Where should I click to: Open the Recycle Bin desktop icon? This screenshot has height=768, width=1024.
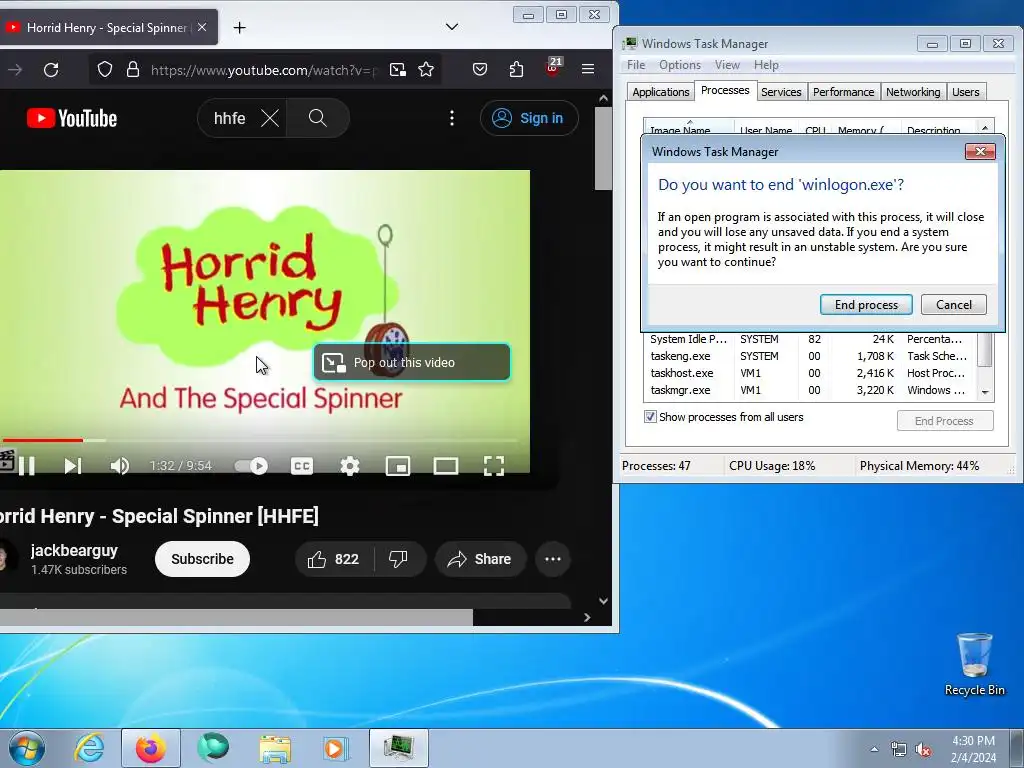[x=974, y=664]
